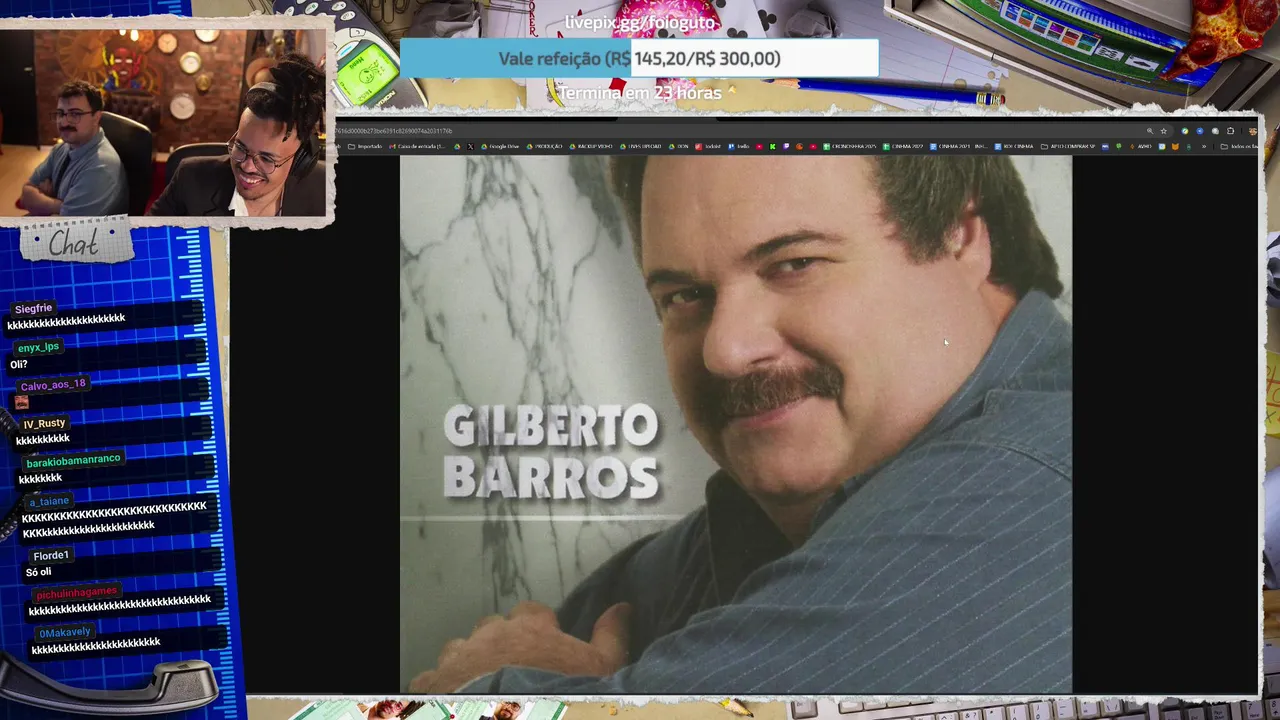Open the BACKUP VIDEO bookmark

[591, 146]
